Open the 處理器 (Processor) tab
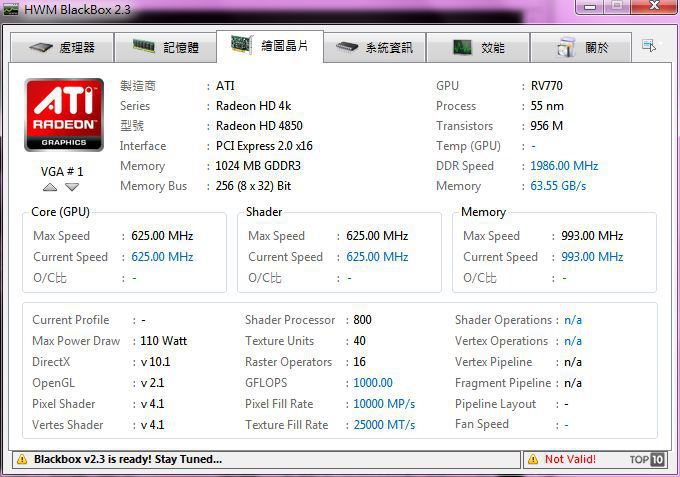 point(62,47)
